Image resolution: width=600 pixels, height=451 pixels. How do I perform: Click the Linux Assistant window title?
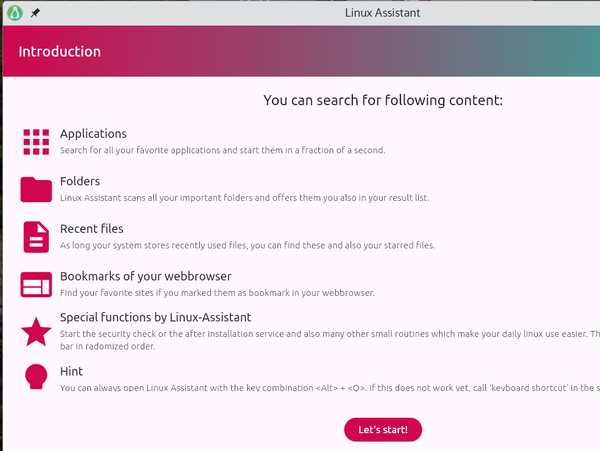click(383, 13)
